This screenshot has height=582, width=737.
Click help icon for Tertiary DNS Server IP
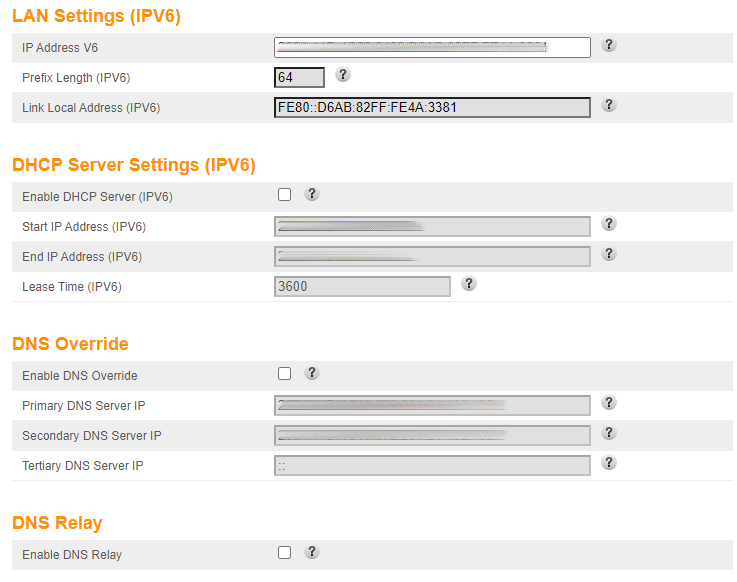tap(609, 463)
